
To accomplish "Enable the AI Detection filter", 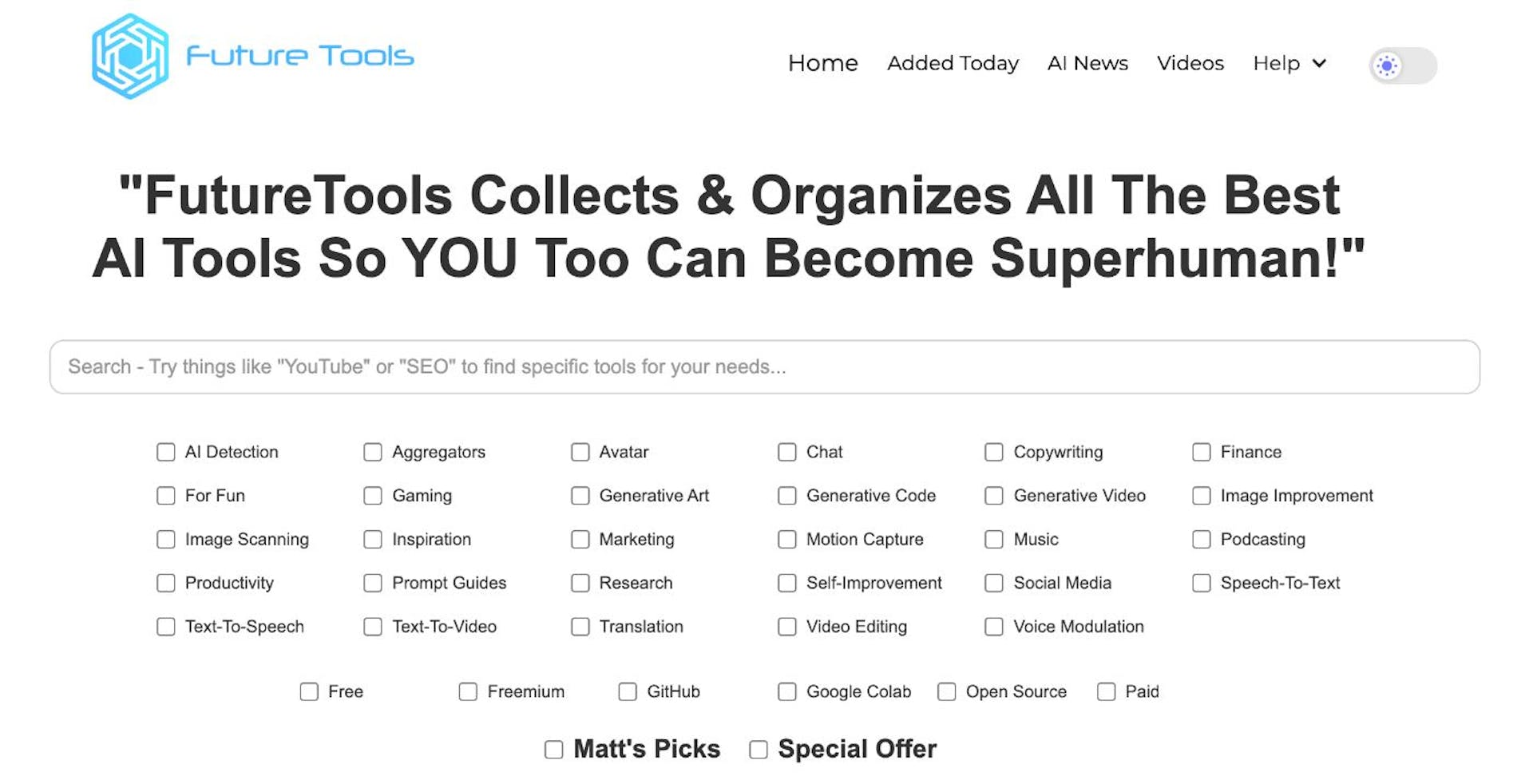I will coord(165,451).
